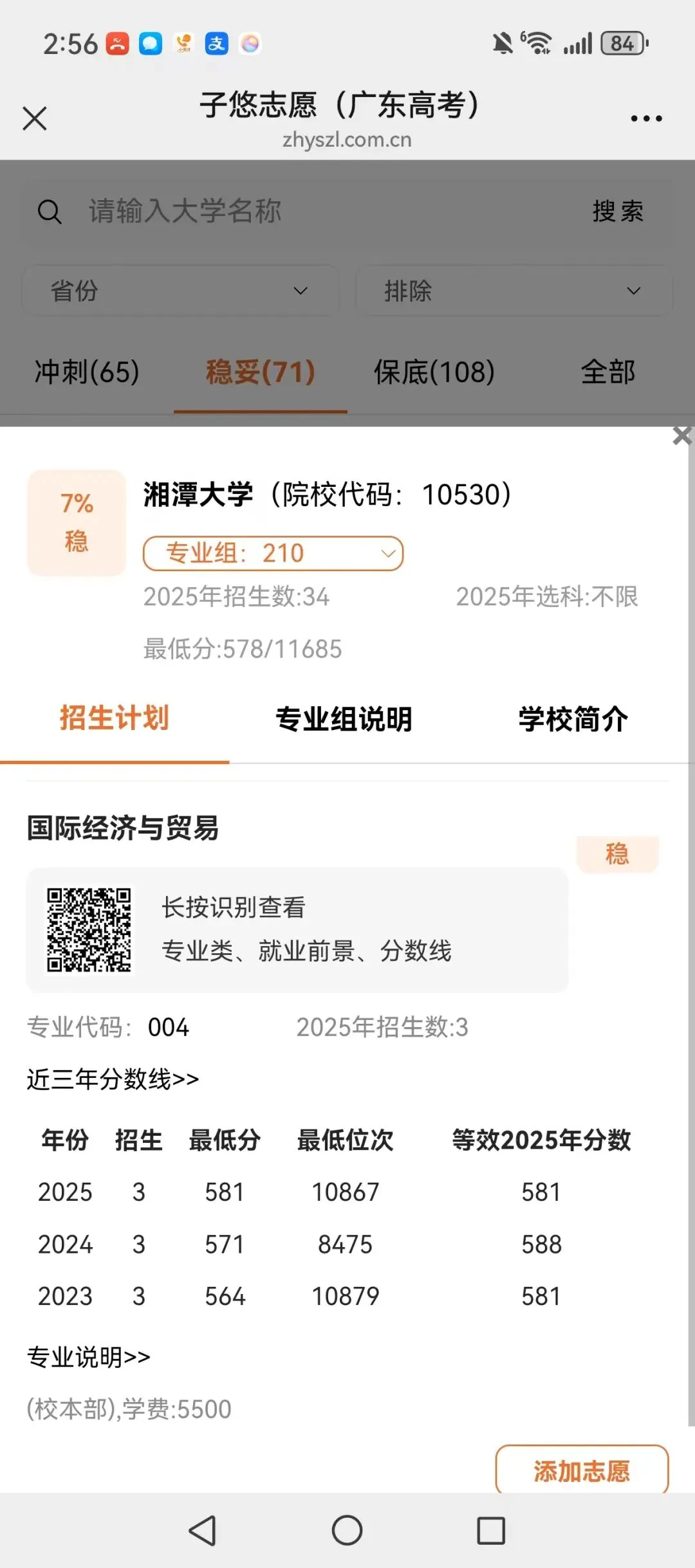Expand the 排除 exclusion dropdown
The image size is (695, 1568).
[514, 291]
